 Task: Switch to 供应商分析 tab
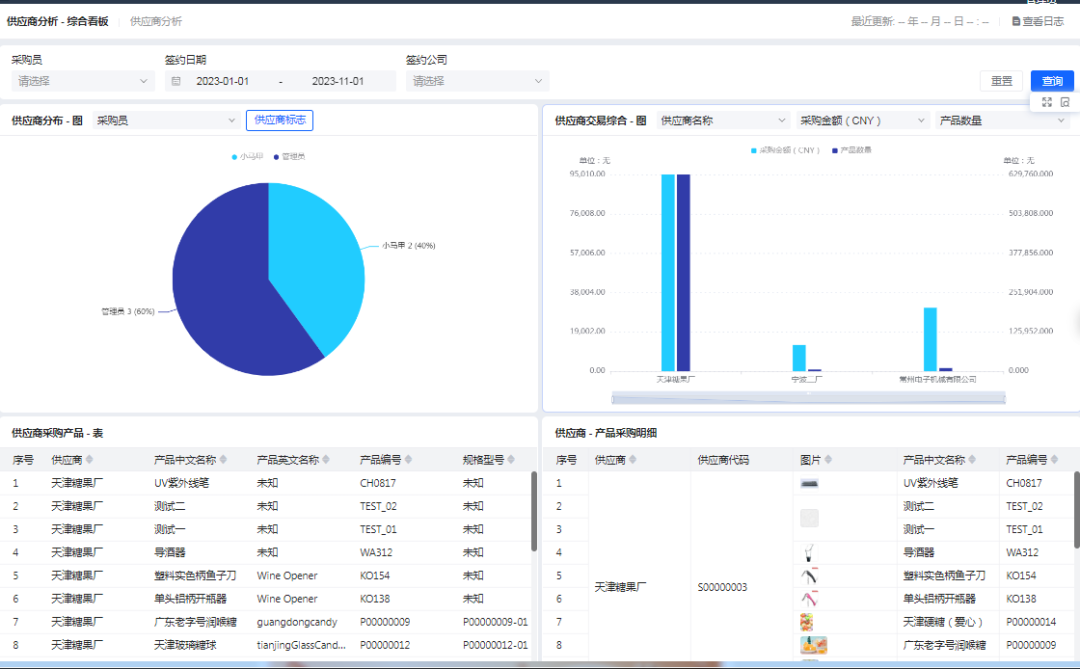[156, 21]
